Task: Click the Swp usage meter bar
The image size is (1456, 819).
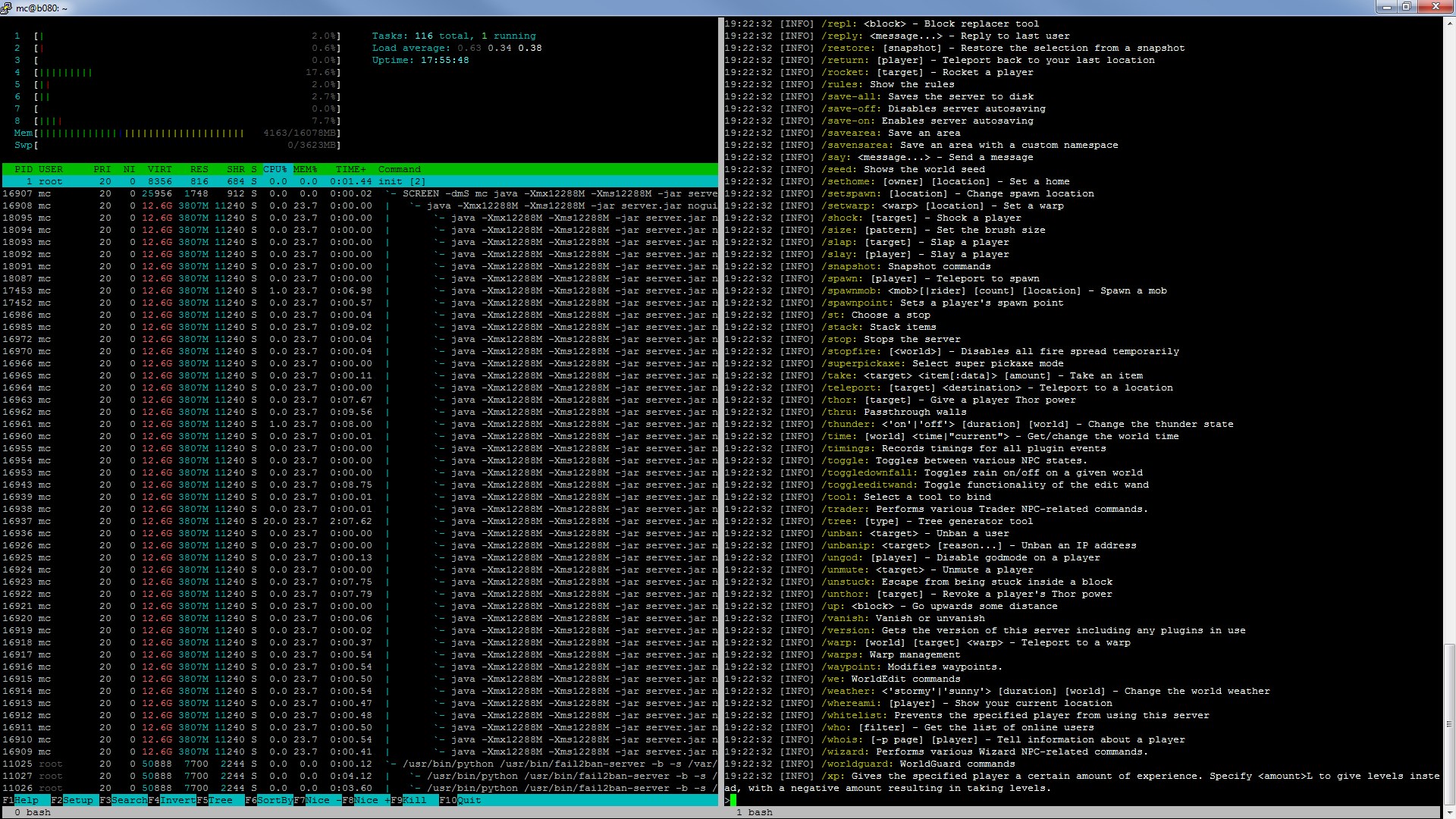Action: coord(177,145)
